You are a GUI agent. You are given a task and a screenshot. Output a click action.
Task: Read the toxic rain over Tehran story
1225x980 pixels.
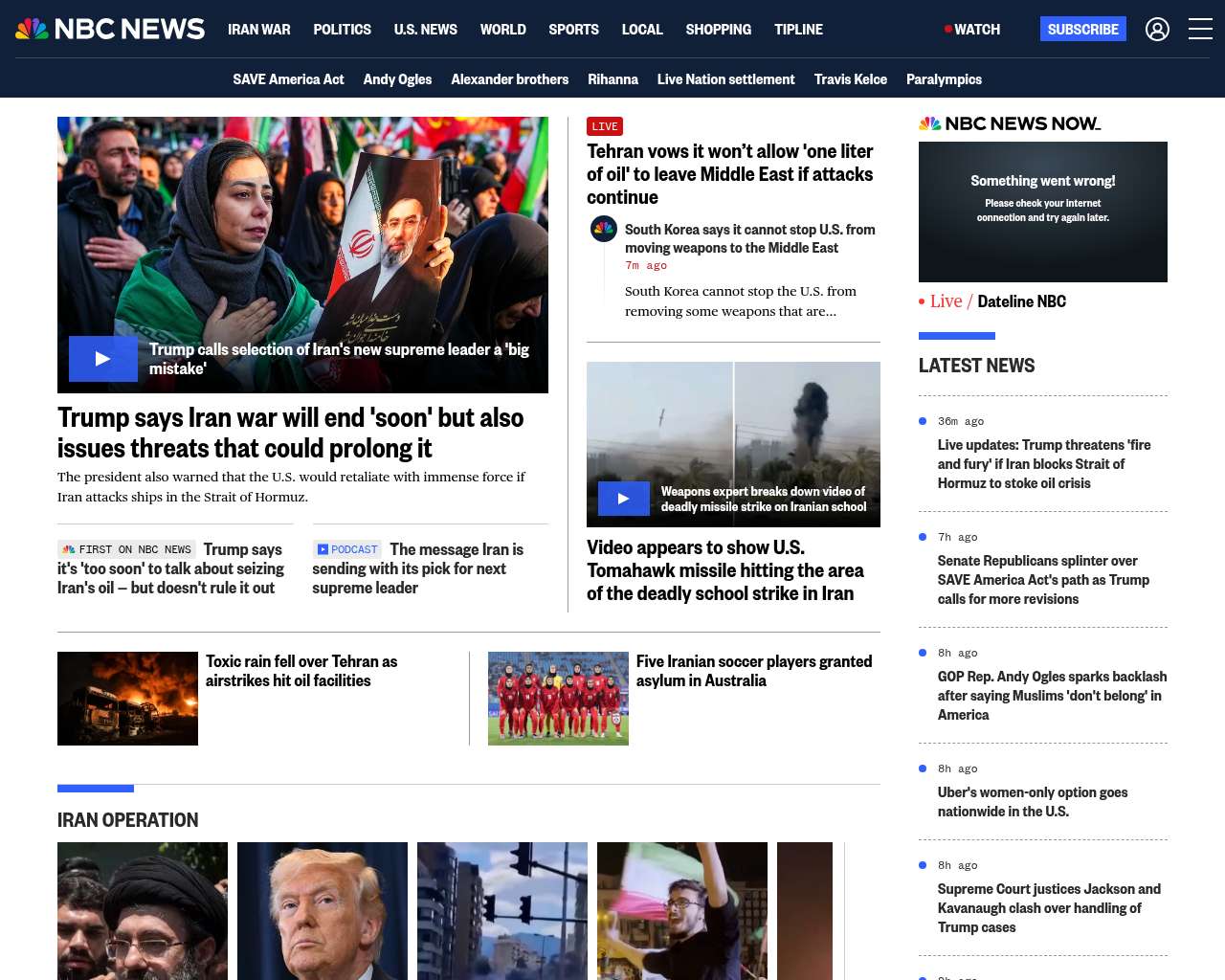[301, 671]
